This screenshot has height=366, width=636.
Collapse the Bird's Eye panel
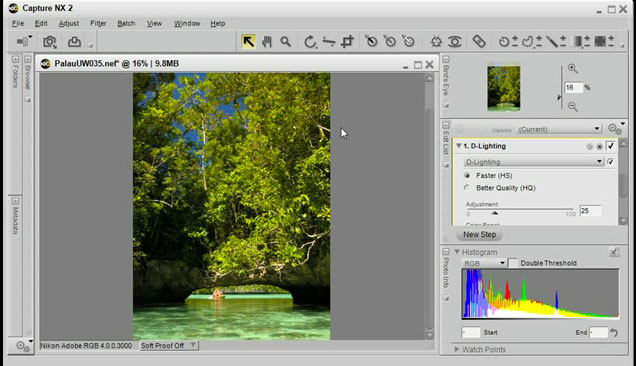446,59
